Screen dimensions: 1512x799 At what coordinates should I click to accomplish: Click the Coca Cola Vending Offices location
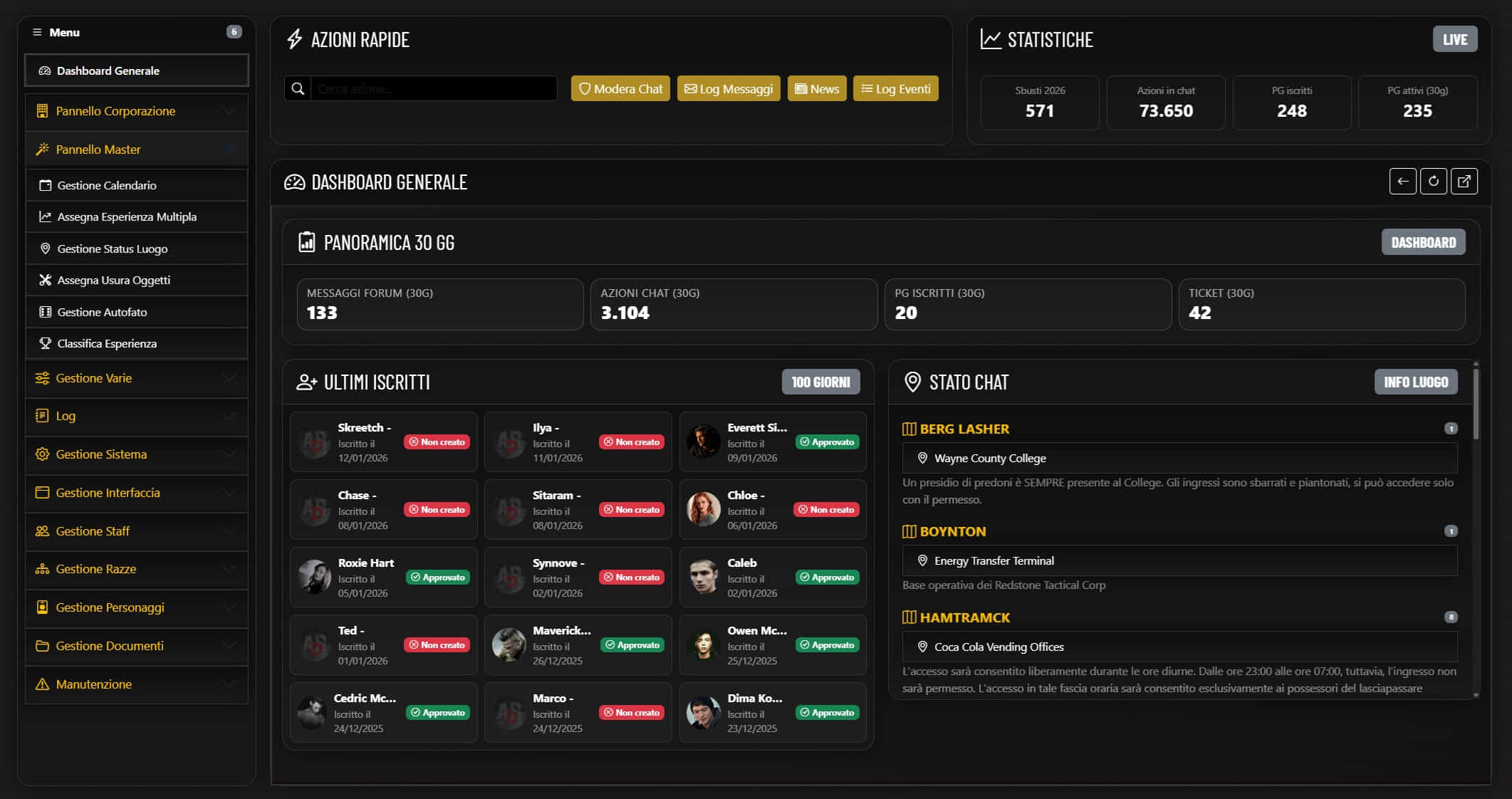(1179, 647)
